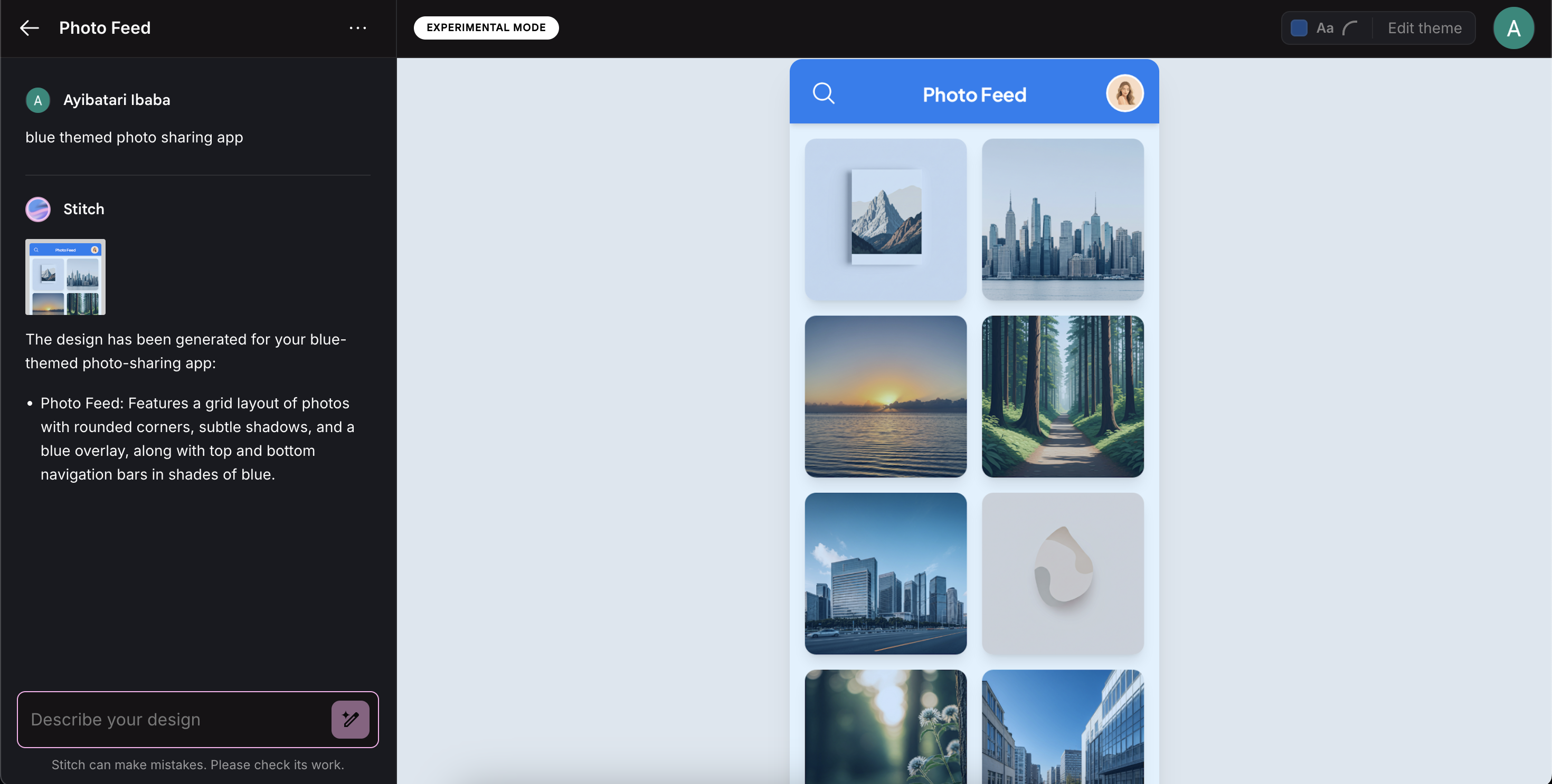This screenshot has width=1552, height=784.
Task: Click the blue theme color swatch
Action: (x=1299, y=28)
